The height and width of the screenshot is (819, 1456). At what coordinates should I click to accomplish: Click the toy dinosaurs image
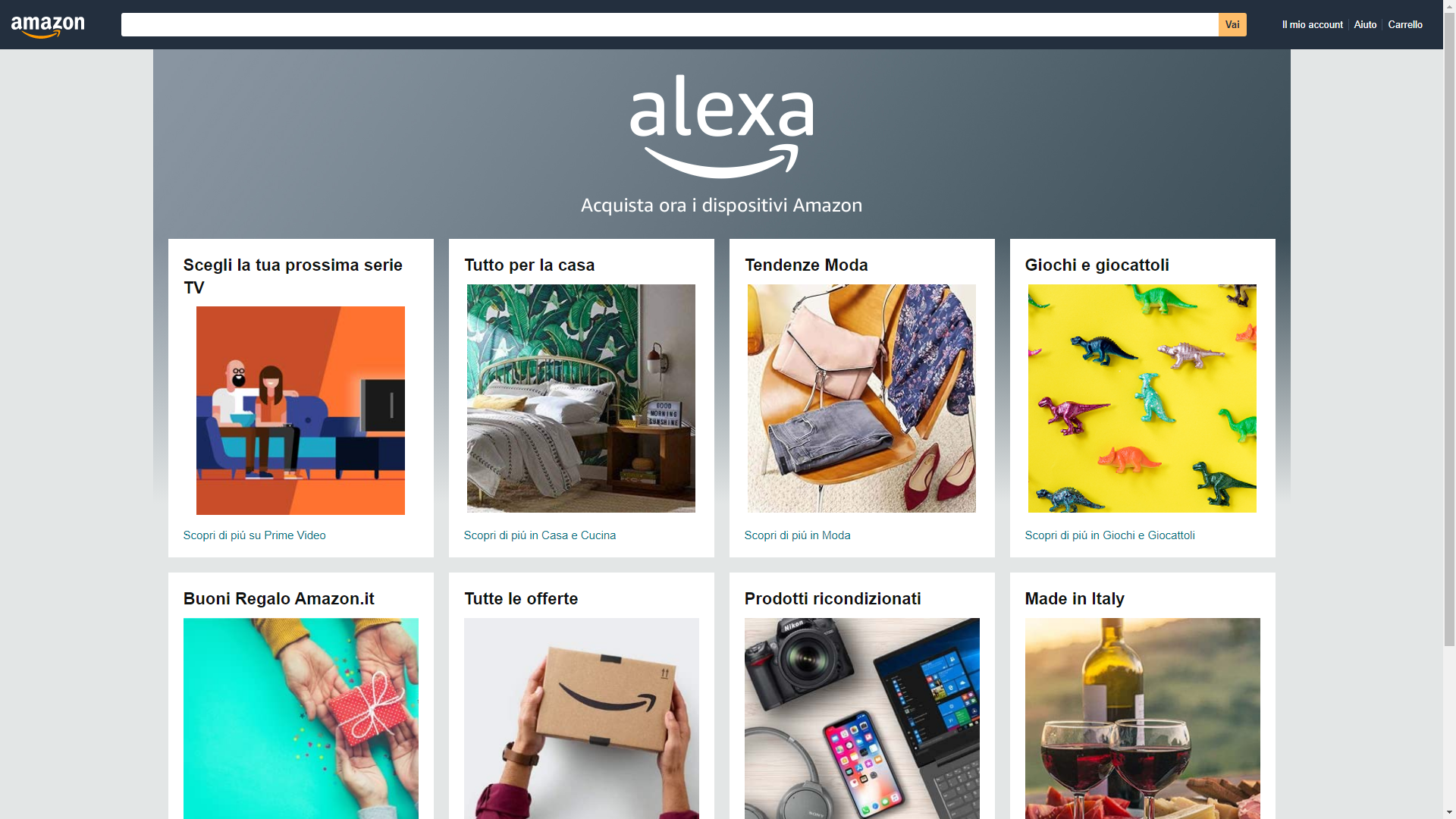coord(1142,398)
